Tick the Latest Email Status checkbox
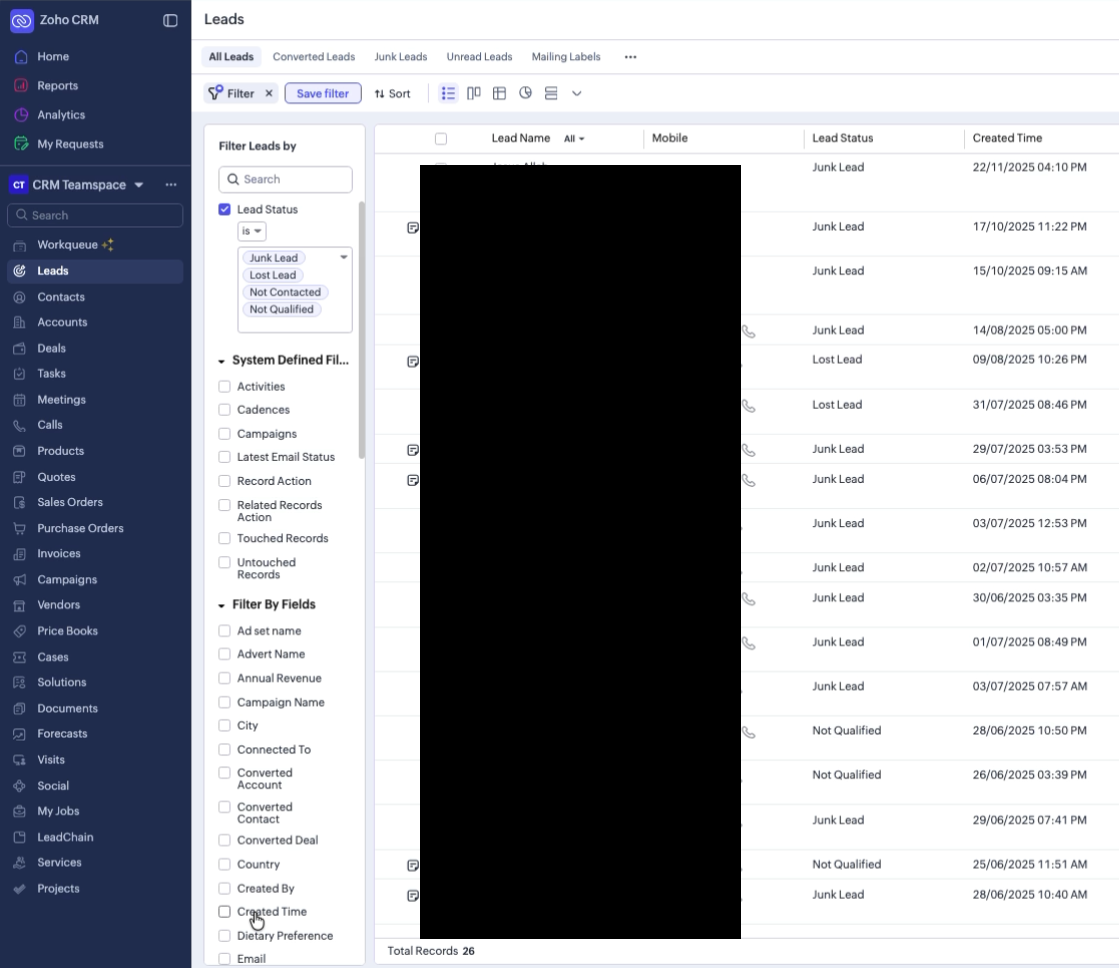The height and width of the screenshot is (968, 1119). pos(225,457)
